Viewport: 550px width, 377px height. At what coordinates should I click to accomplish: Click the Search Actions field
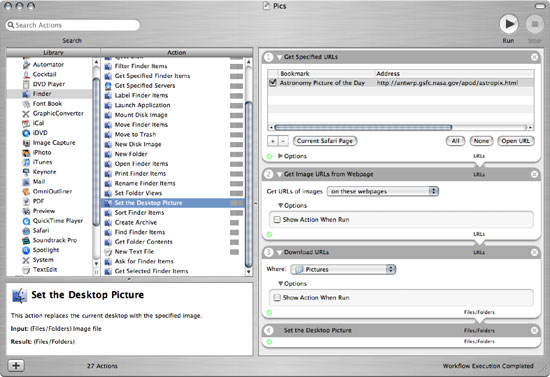coord(73,25)
